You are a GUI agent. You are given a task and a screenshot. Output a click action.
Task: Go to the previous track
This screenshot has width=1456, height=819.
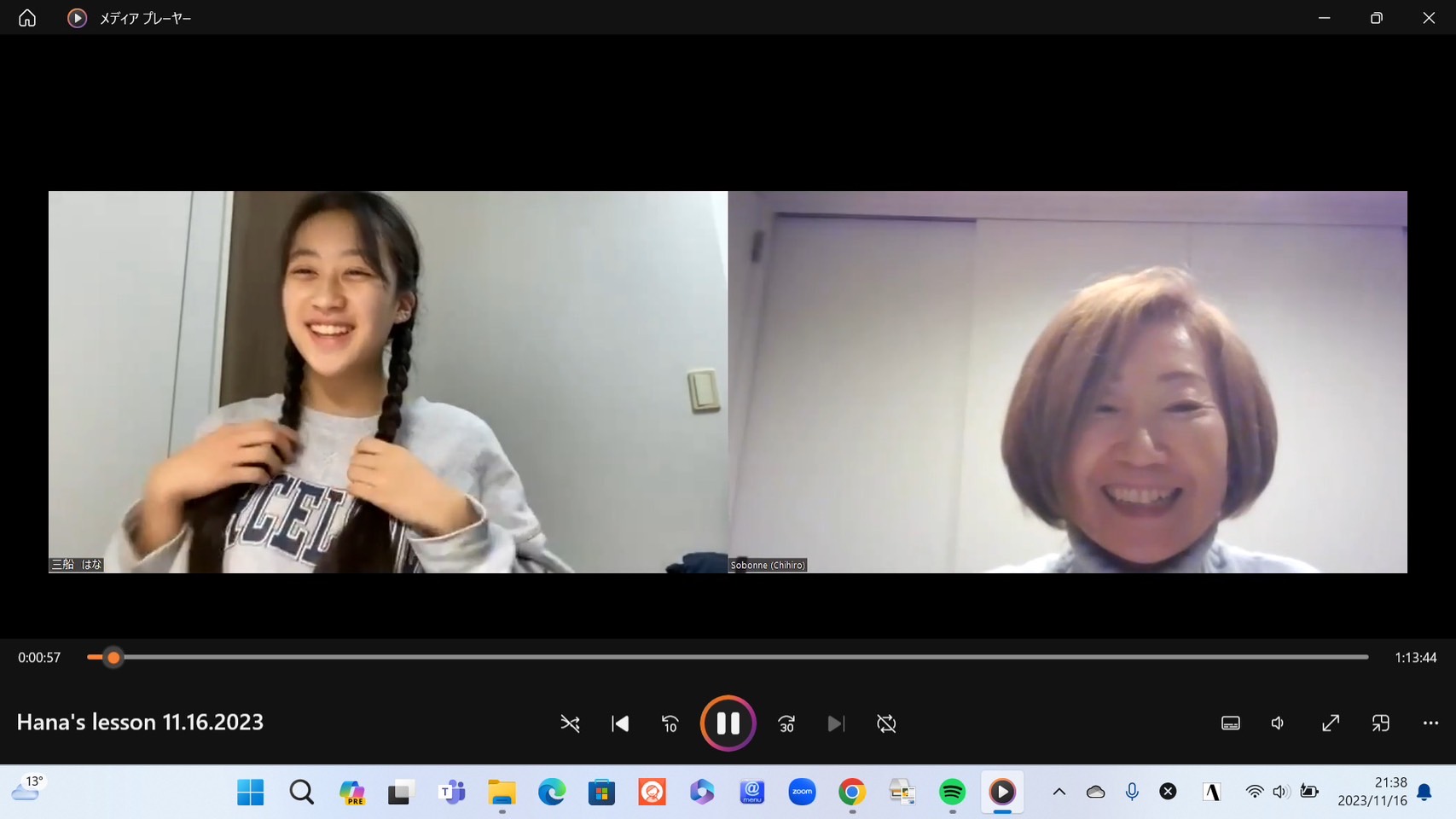[620, 723]
